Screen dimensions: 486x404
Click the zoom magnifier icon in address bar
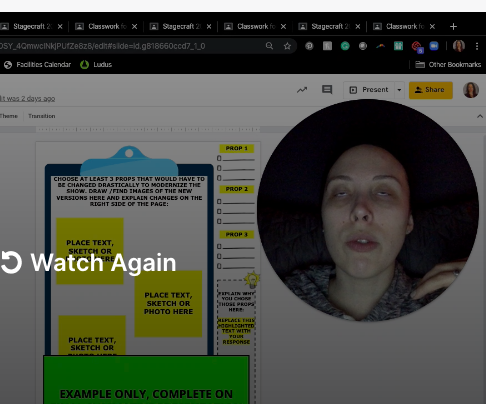point(269,46)
